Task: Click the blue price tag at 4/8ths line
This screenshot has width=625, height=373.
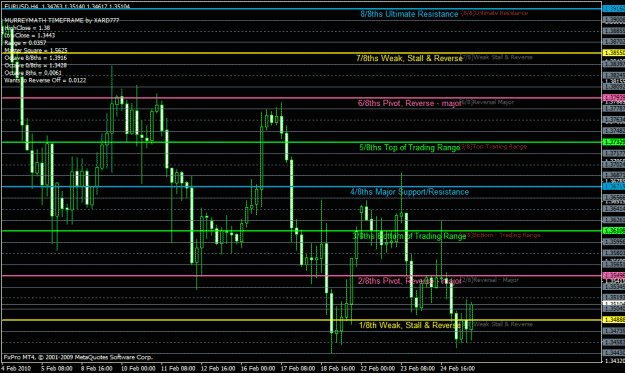Action: [x=613, y=186]
